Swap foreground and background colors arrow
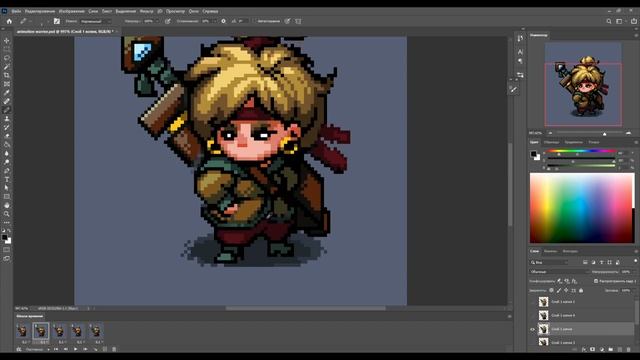 (9, 231)
